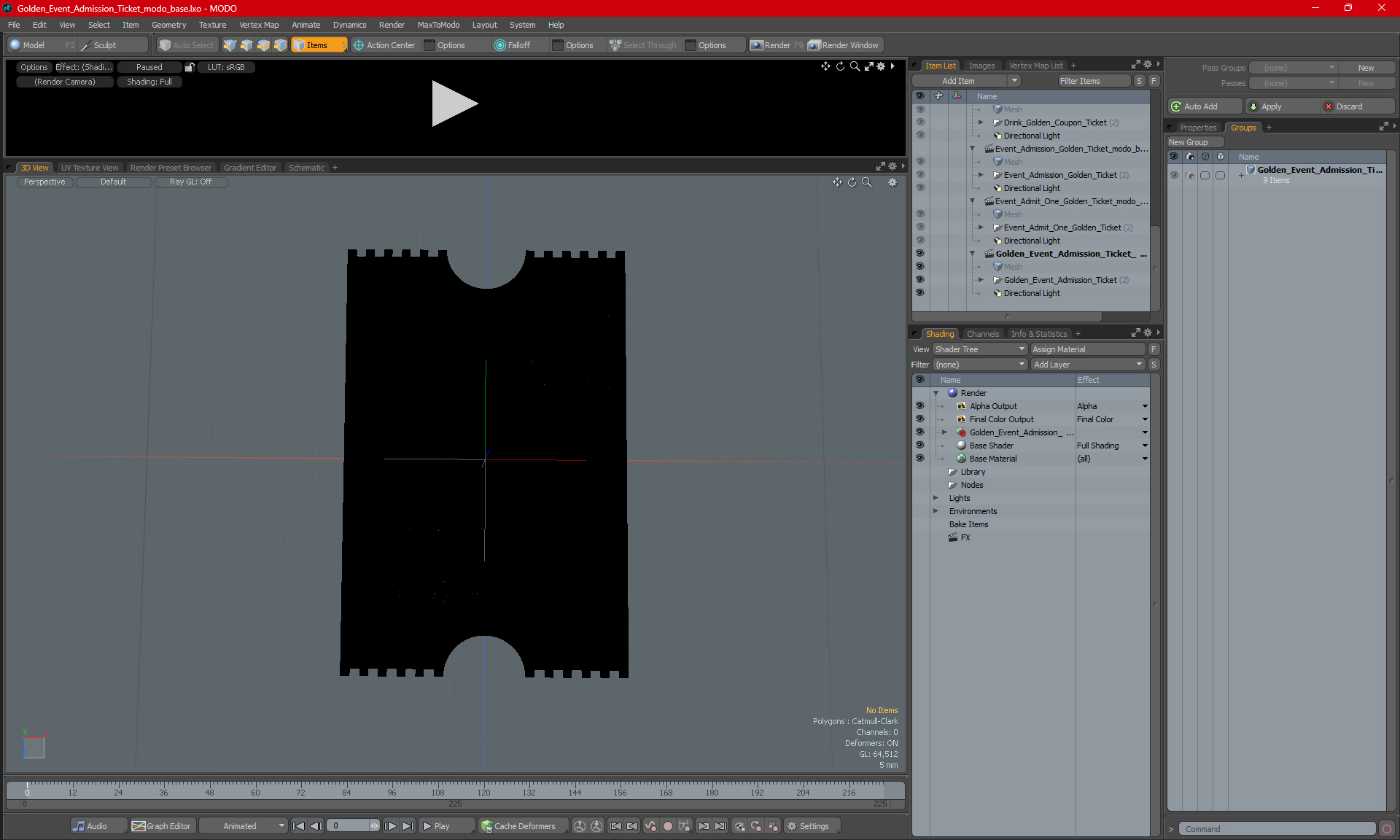
Task: Switch to the Images tab
Action: pyautogui.click(x=981, y=66)
